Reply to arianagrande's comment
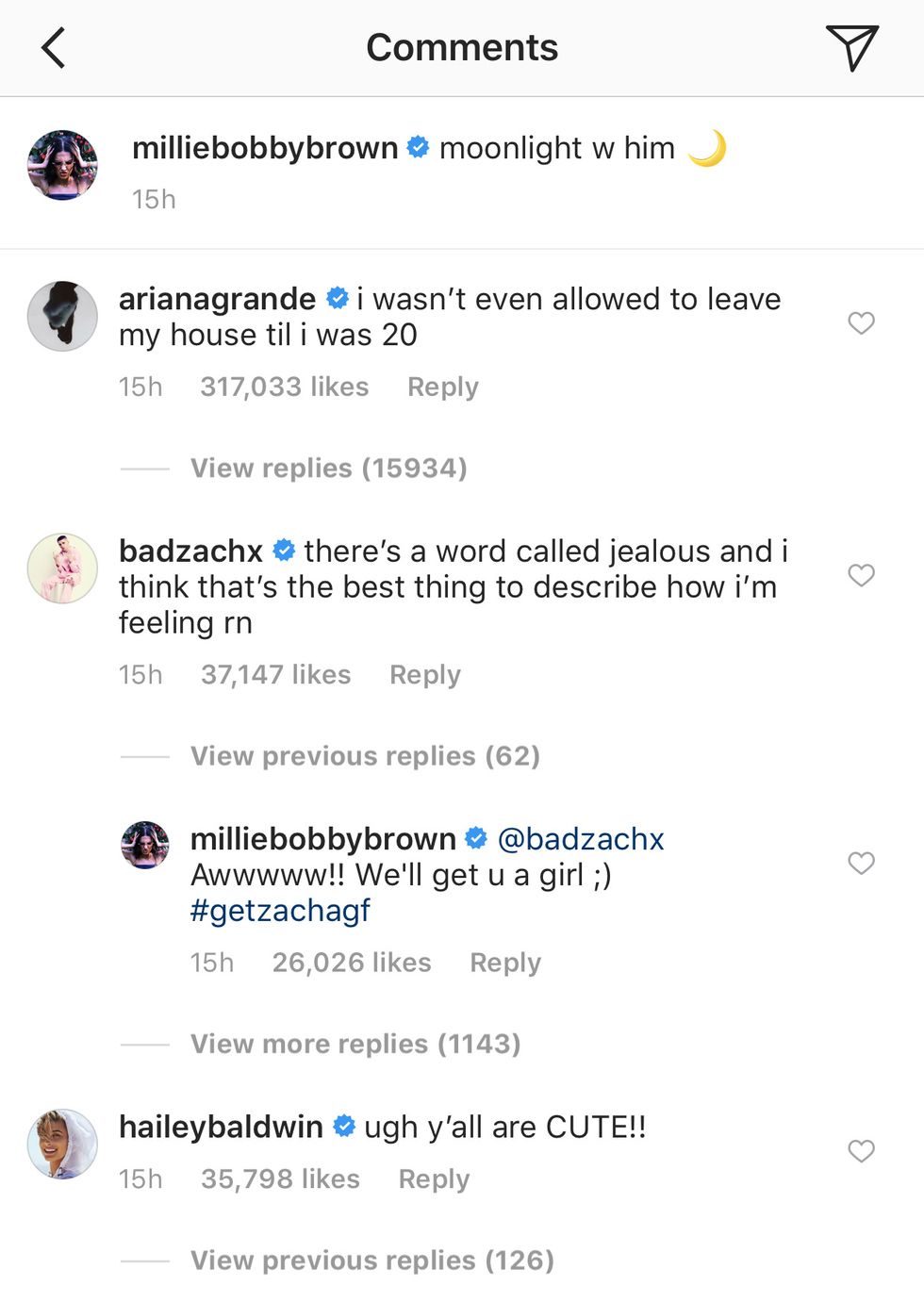 (442, 387)
